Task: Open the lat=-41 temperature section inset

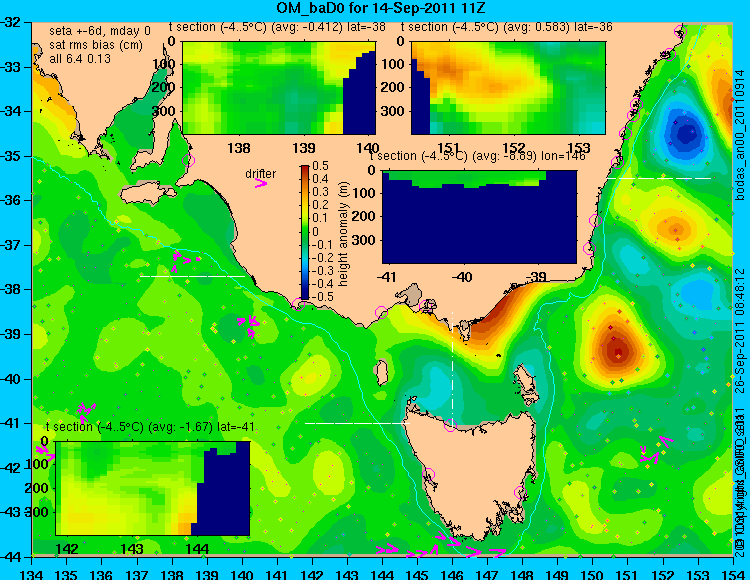Action: point(153,488)
